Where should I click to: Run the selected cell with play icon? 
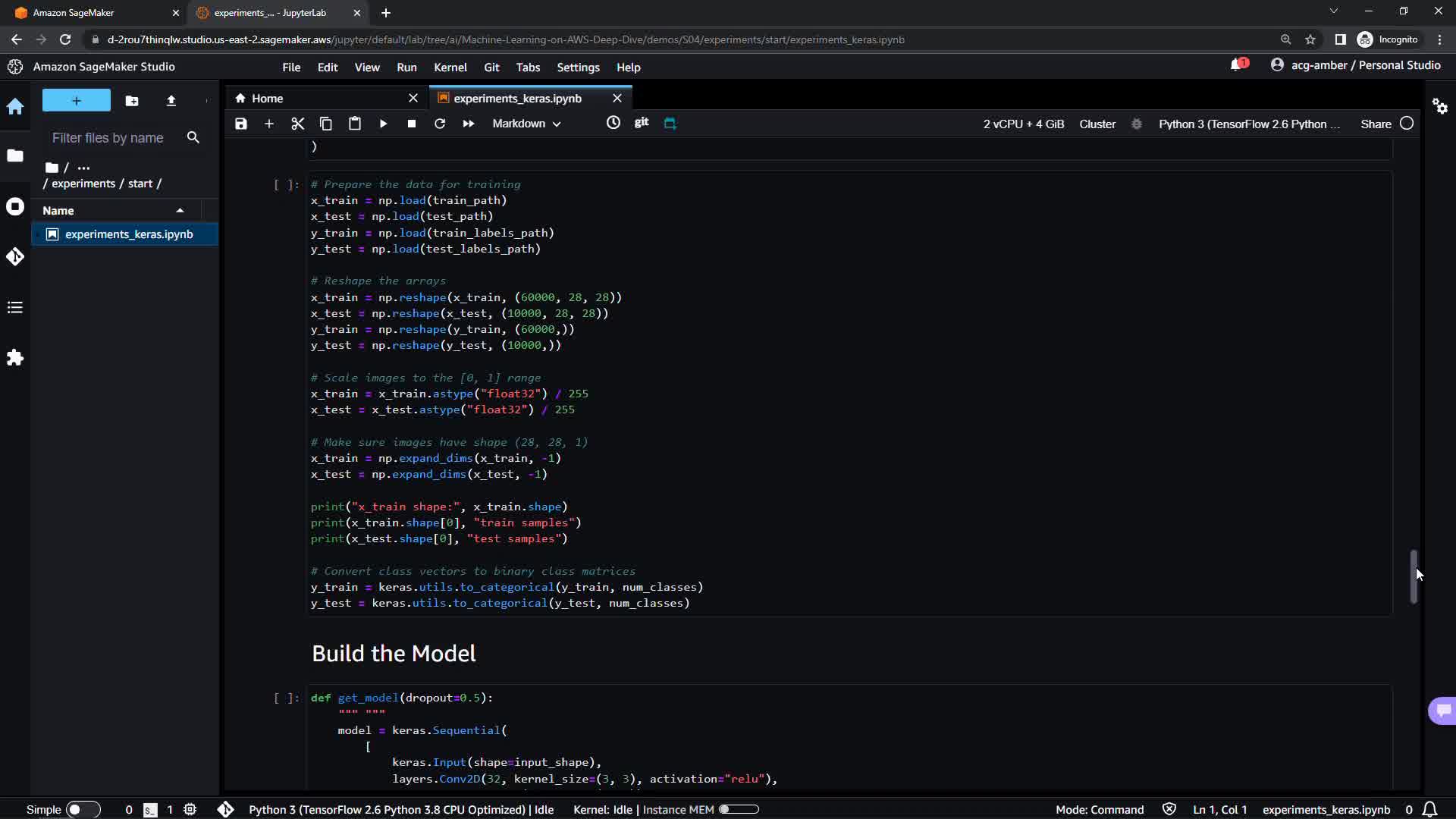[x=383, y=124]
